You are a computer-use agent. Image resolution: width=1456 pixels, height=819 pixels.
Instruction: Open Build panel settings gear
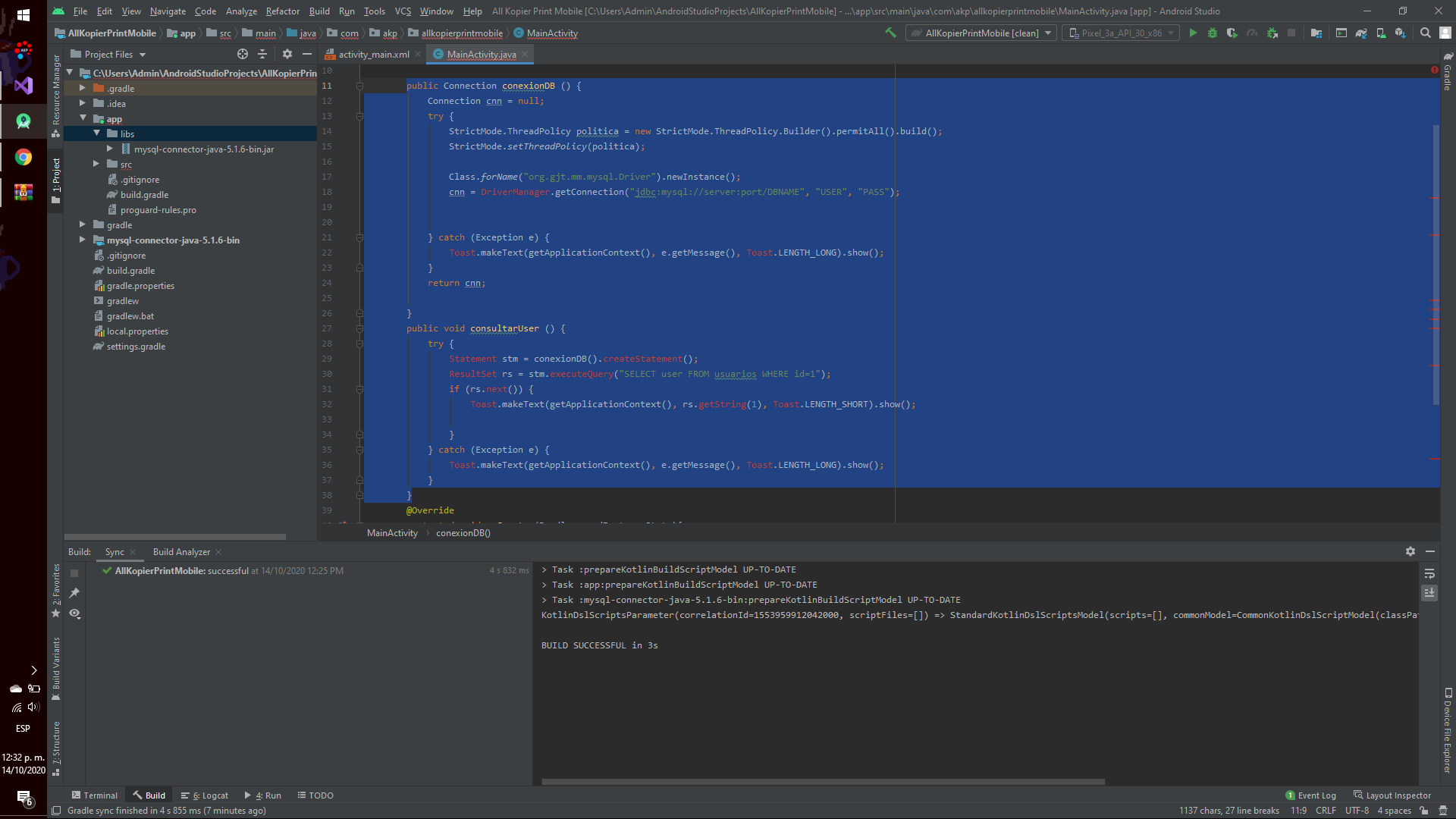coord(1410,551)
